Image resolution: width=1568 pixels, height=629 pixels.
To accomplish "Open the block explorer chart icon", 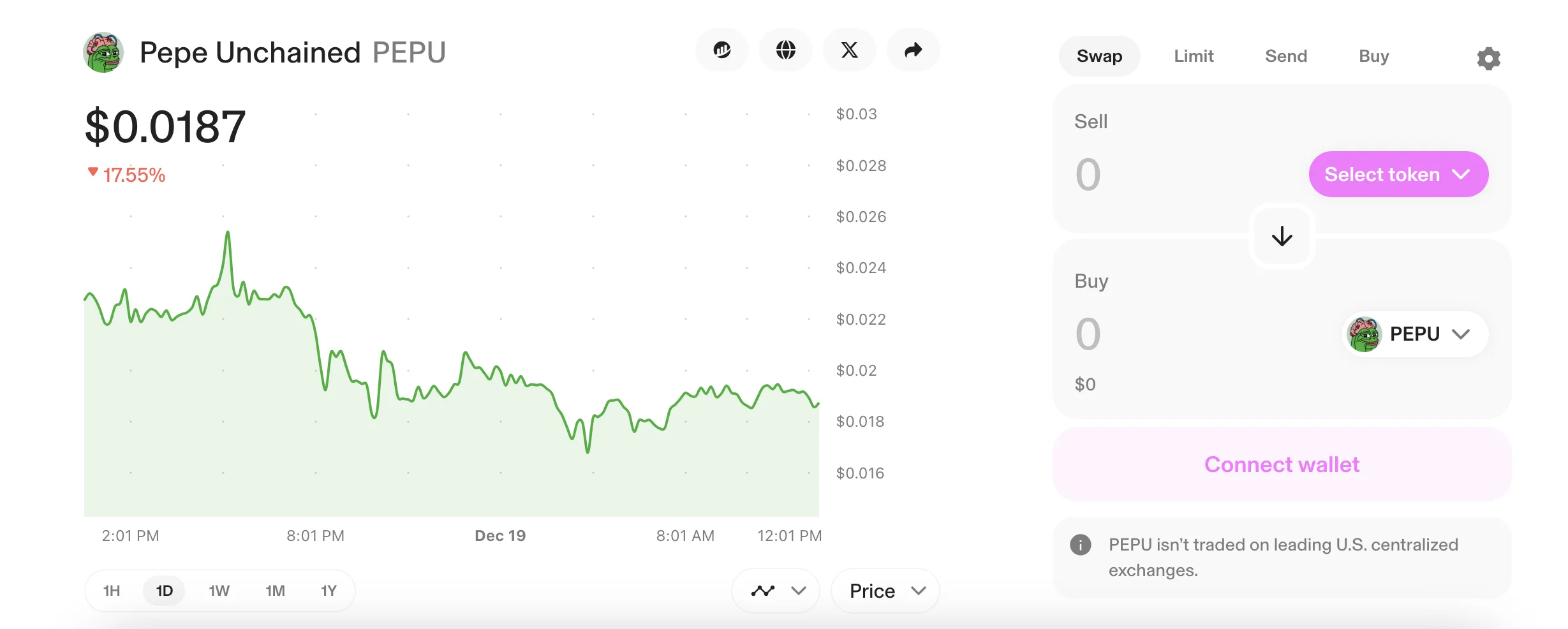I will (722, 50).
